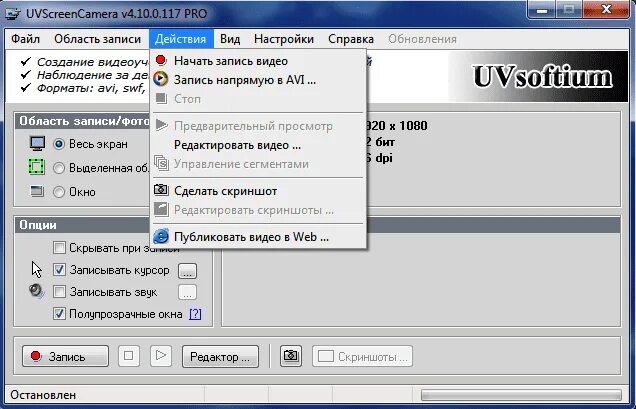This screenshot has width=636, height=409.
Task: Choose Начать запись видео in the menu
Action: (258, 61)
